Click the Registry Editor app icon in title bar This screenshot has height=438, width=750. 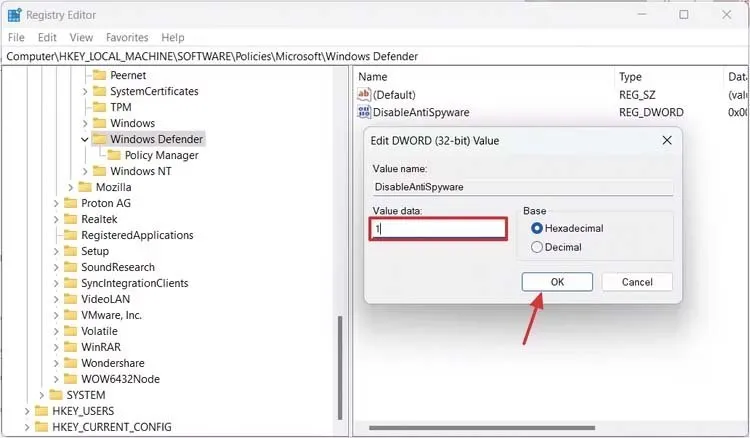(x=15, y=15)
